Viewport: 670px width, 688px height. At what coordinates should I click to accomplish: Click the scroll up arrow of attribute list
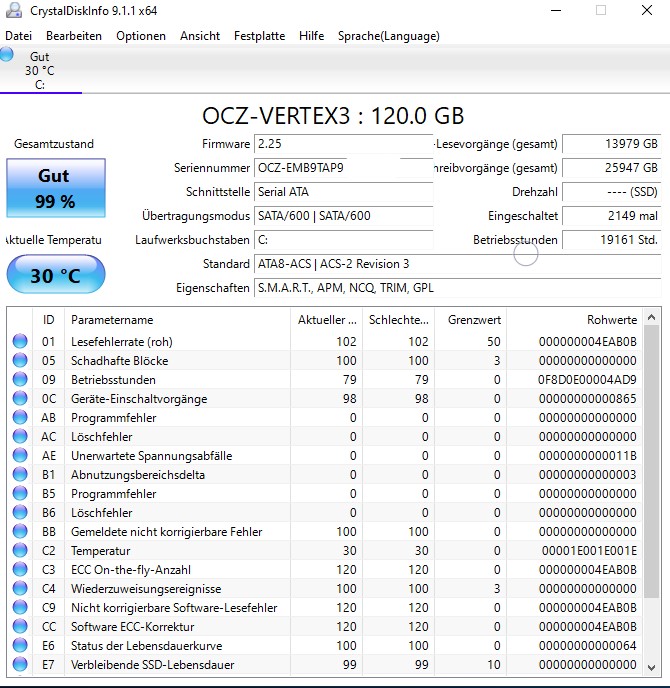652,317
